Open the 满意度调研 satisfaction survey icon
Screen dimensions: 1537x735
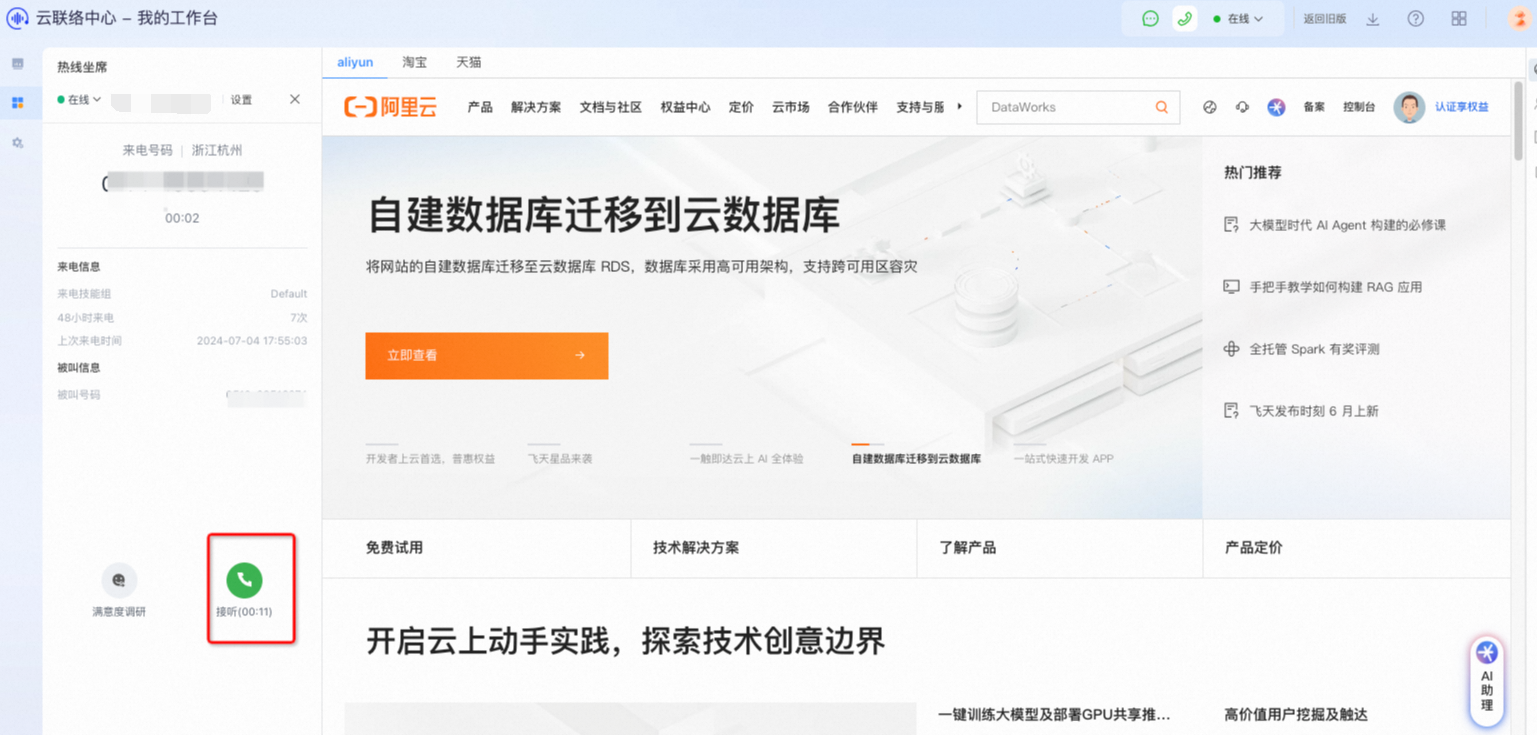(x=119, y=580)
